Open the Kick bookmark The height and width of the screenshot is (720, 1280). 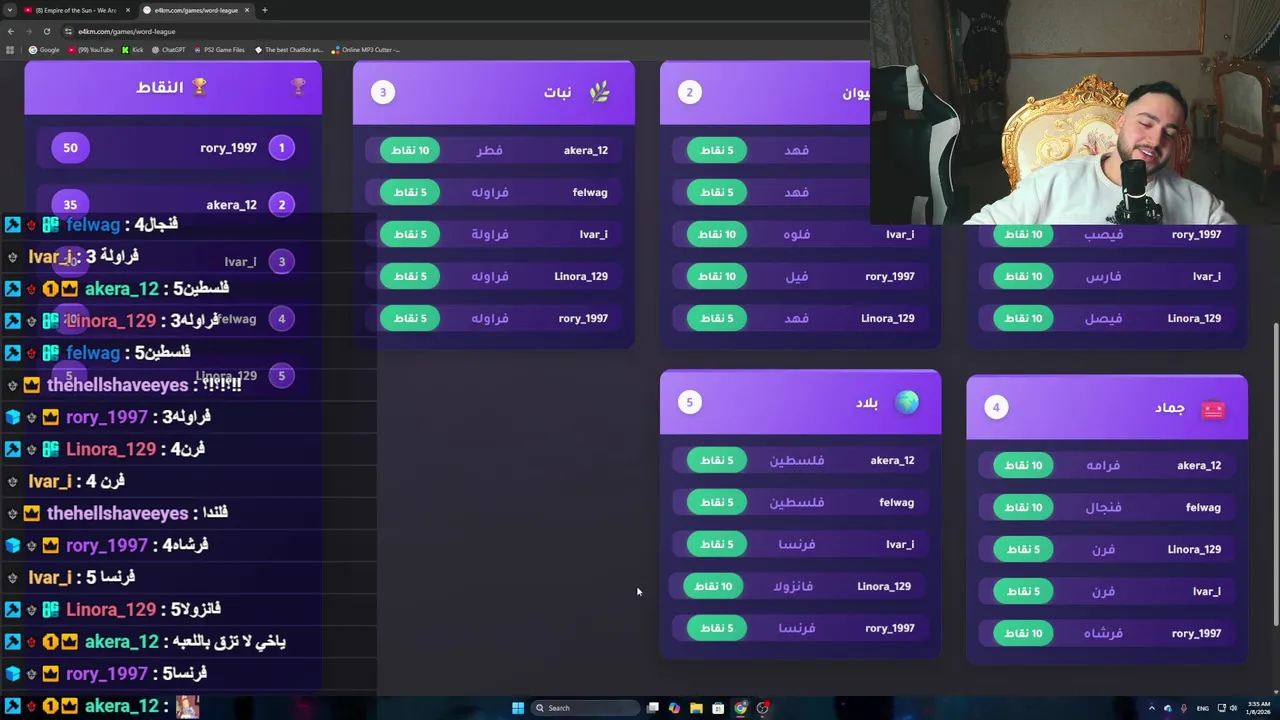(x=132, y=49)
